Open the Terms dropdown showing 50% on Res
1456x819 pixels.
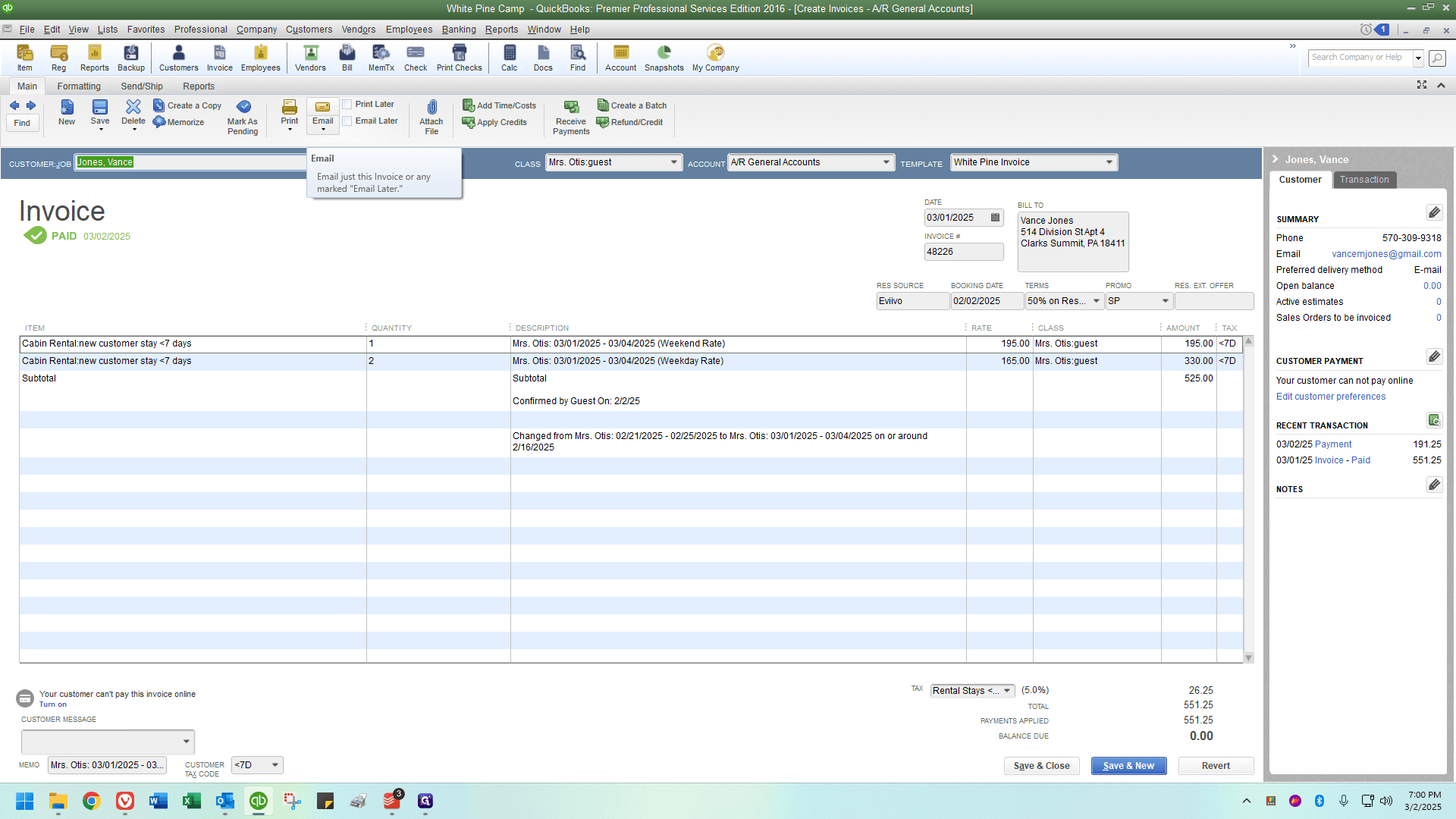click(1097, 301)
